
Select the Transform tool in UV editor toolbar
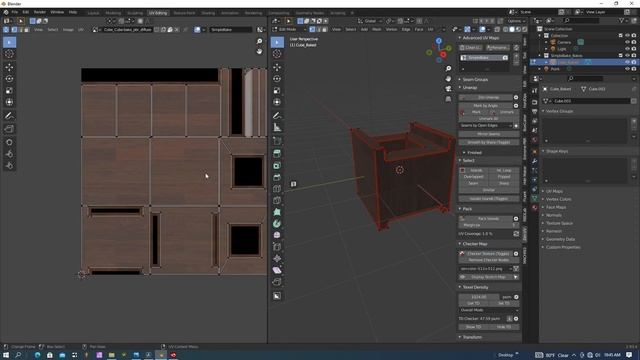(x=9, y=102)
